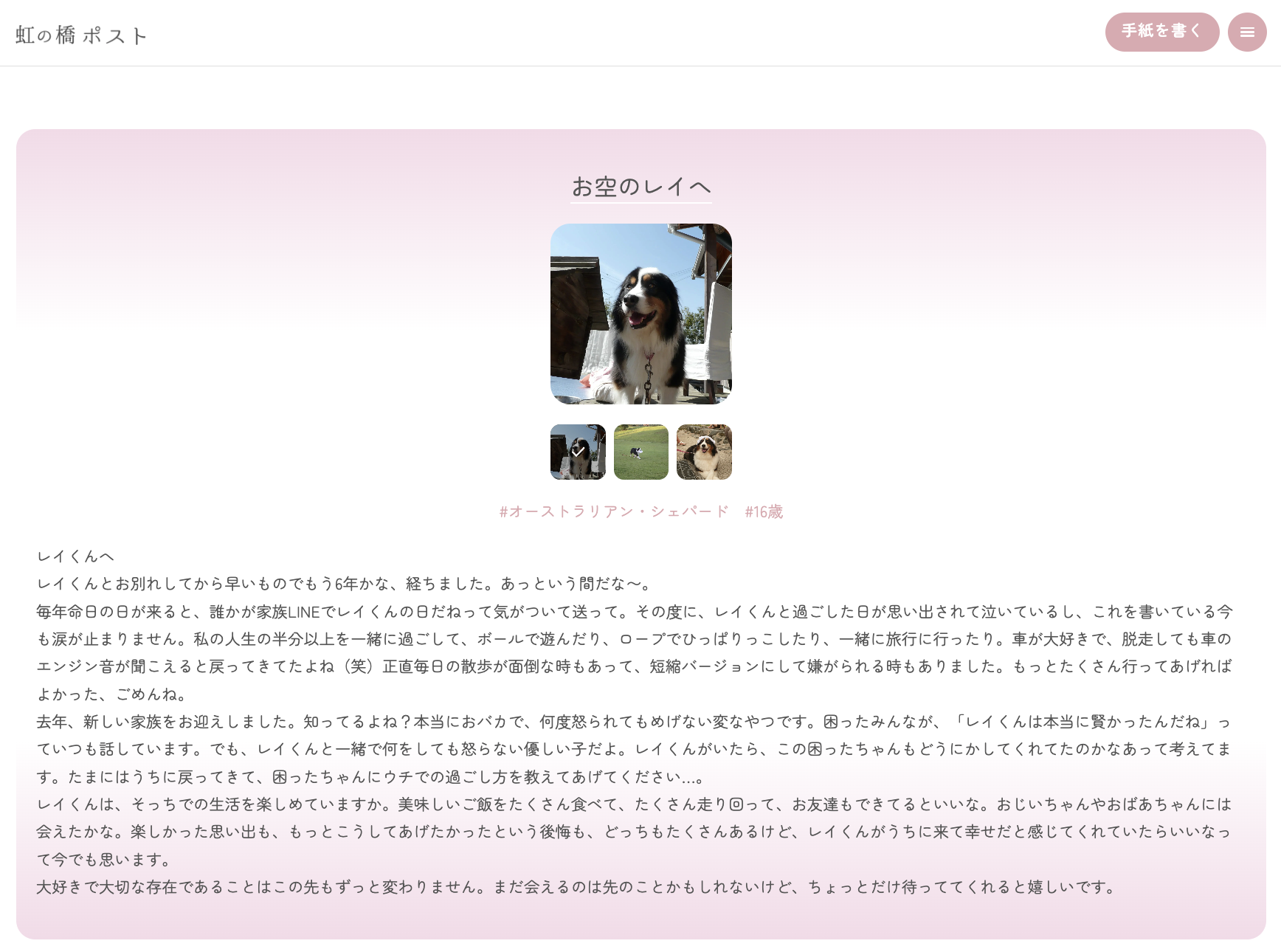This screenshot has height=952, width=1281.
Task: Click the レイくんへ greeting line
Action: point(75,556)
